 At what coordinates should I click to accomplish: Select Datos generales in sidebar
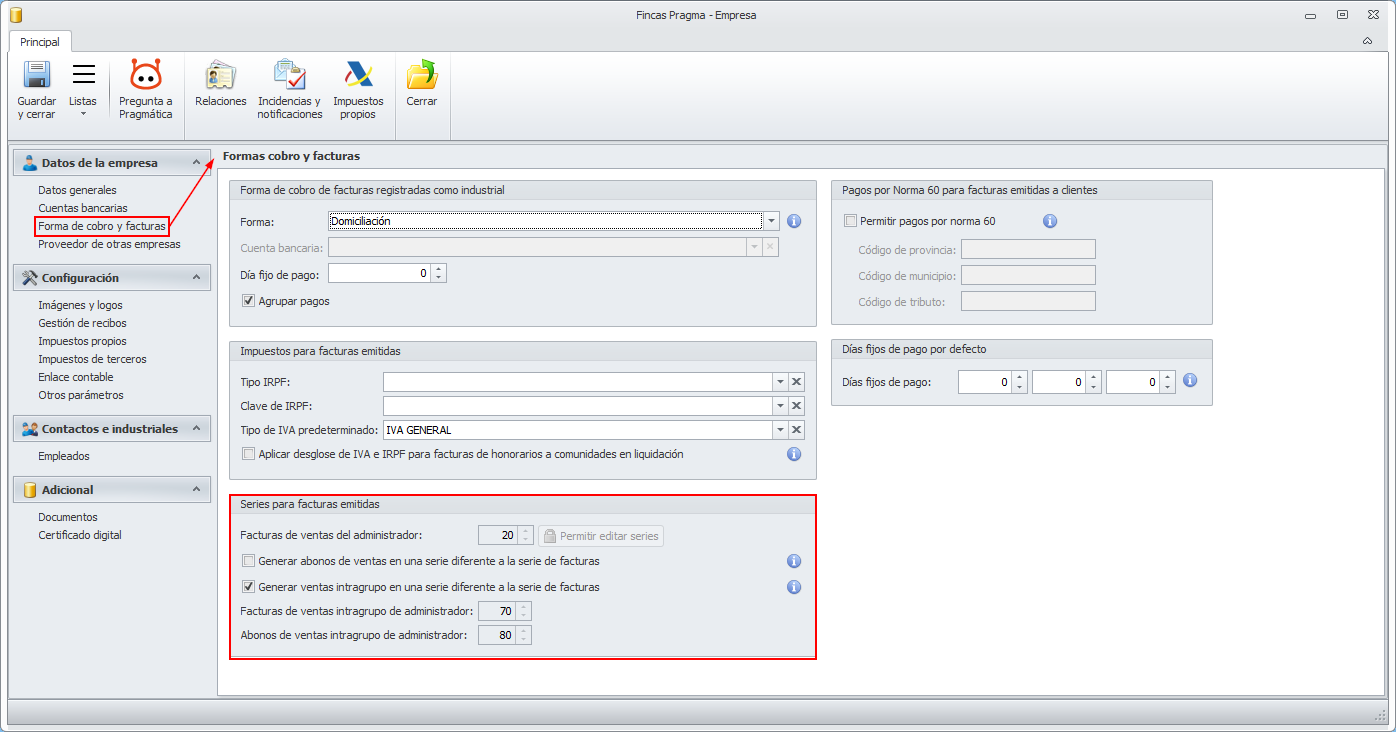[77, 190]
